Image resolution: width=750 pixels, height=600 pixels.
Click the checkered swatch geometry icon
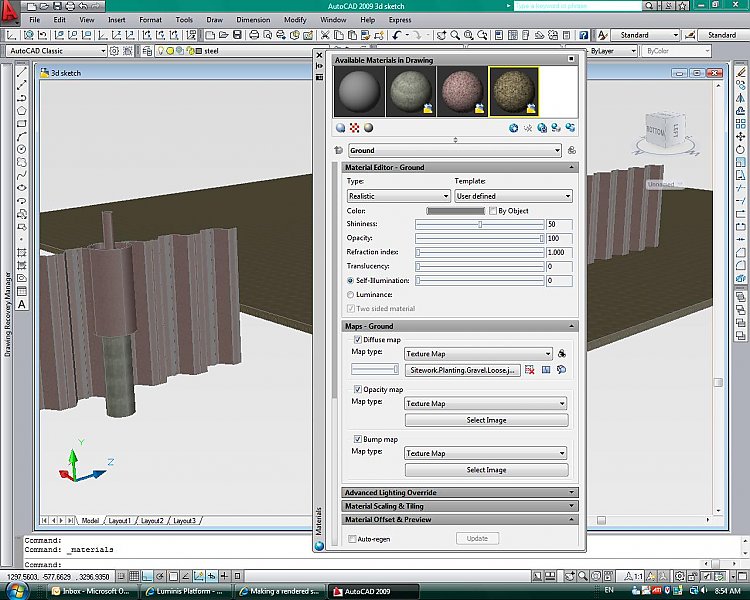(355, 128)
